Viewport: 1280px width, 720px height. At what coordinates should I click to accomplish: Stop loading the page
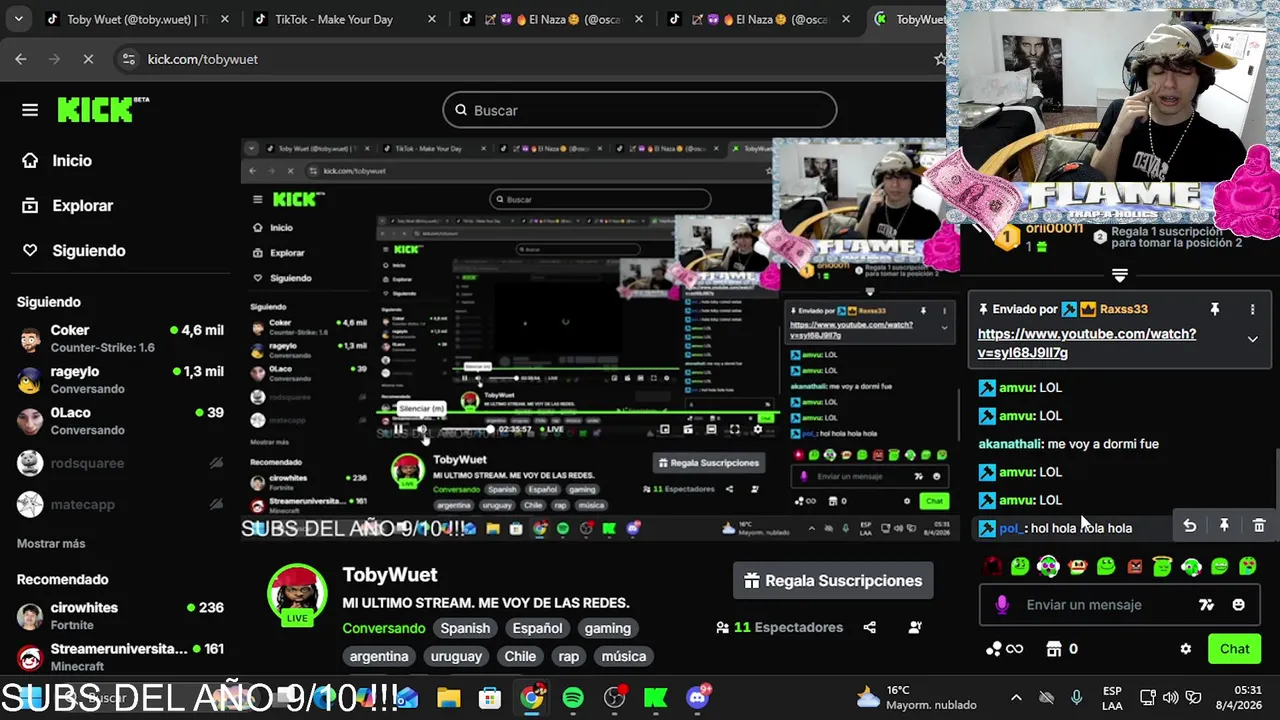click(88, 59)
